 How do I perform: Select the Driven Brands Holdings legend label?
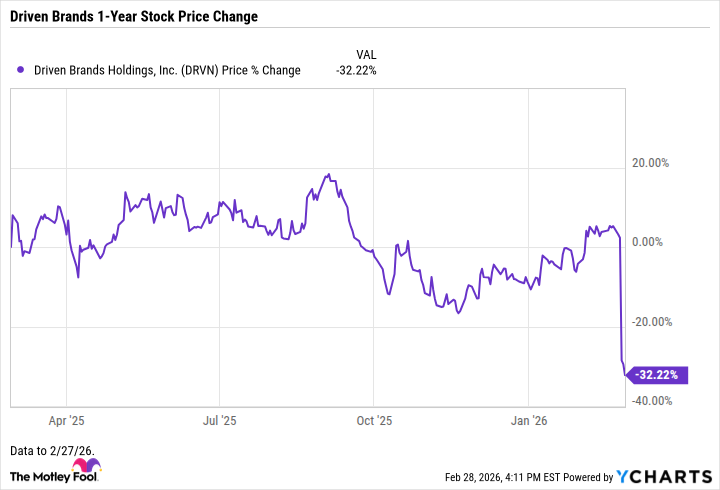168,70
